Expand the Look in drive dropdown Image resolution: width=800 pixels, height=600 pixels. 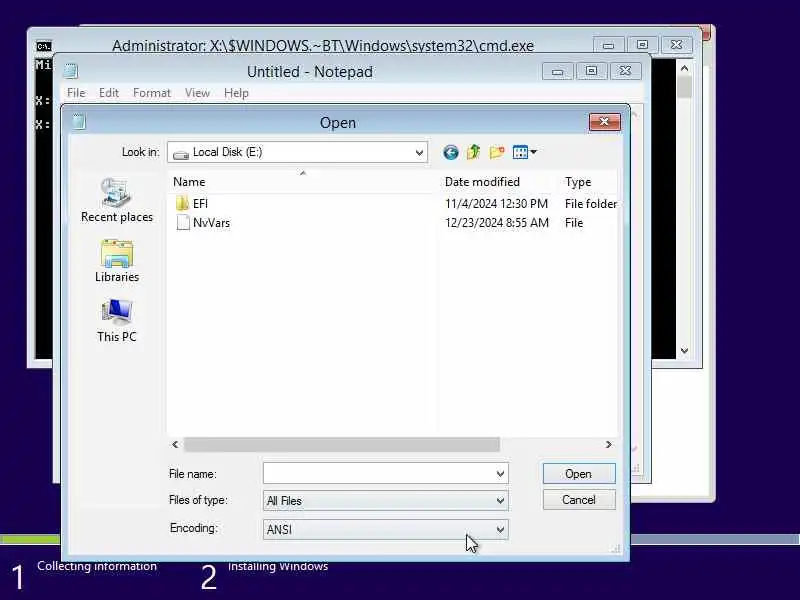[419, 153]
